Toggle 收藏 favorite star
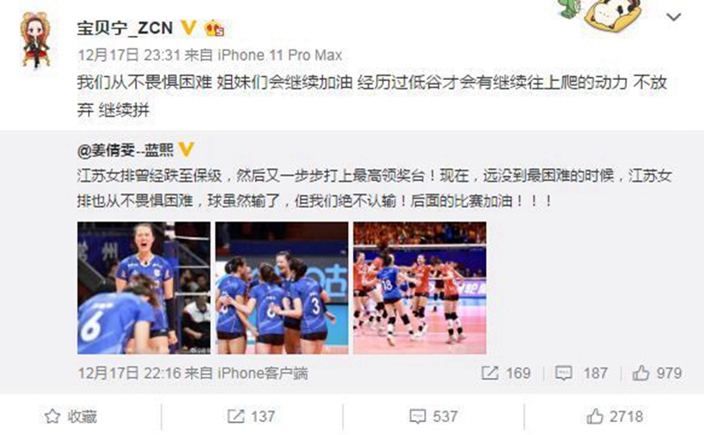704x435 pixels. tap(71, 417)
